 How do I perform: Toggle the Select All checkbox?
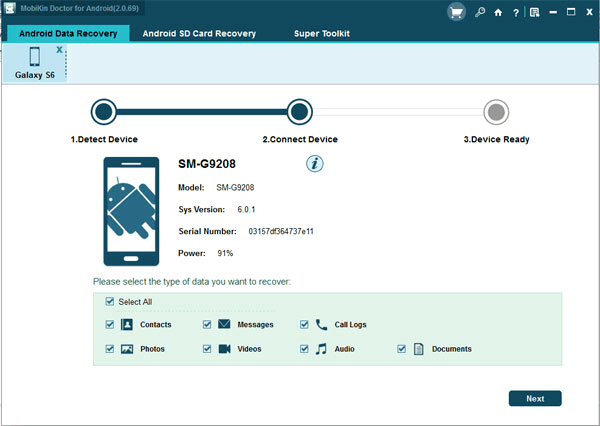click(x=110, y=301)
